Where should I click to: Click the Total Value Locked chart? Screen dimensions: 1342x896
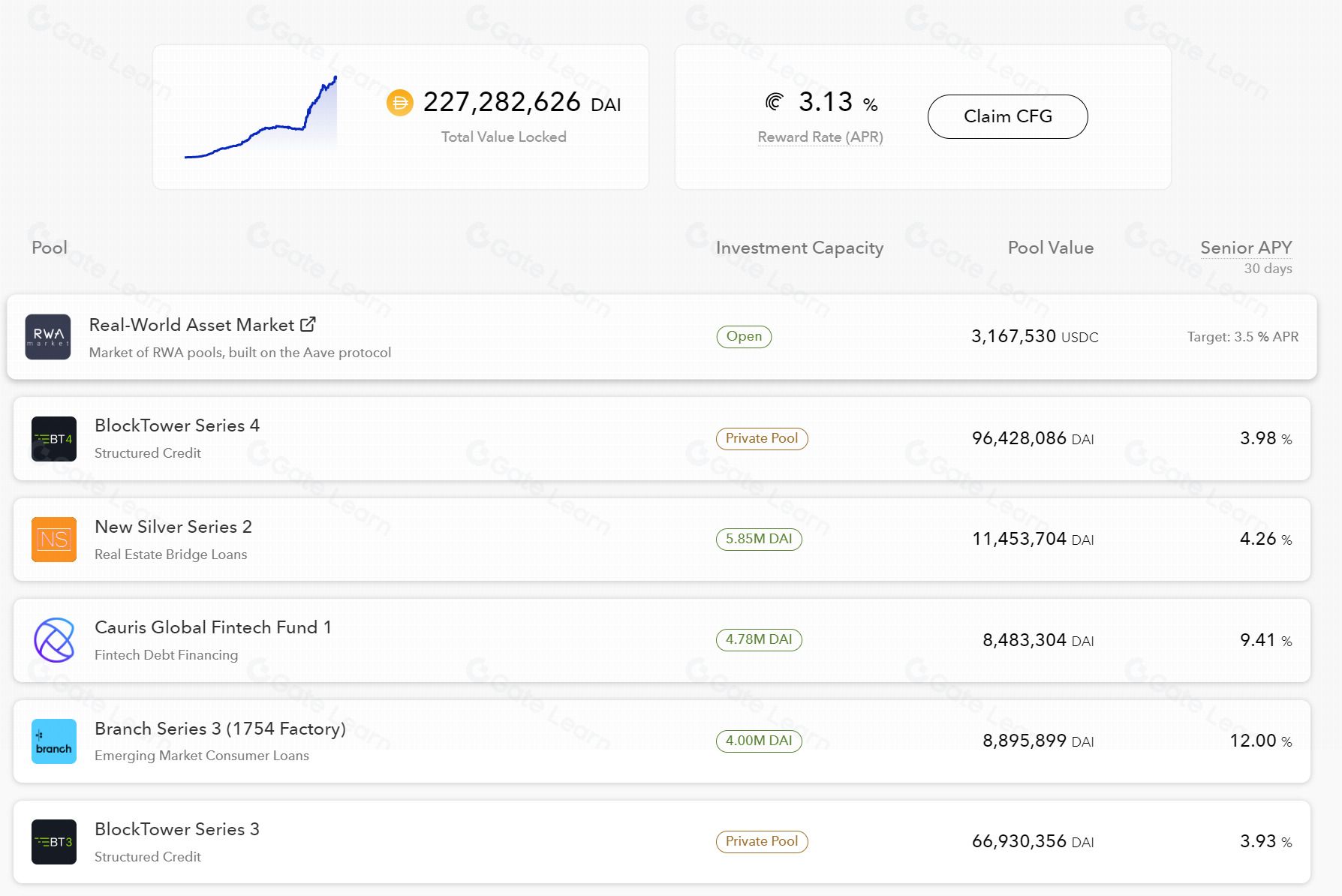click(261, 116)
